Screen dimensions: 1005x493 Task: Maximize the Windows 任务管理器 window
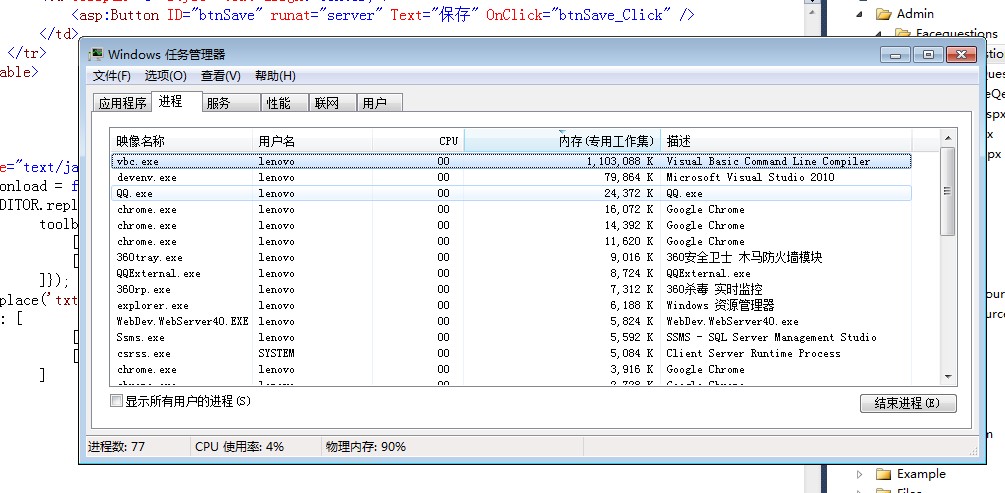point(927,55)
